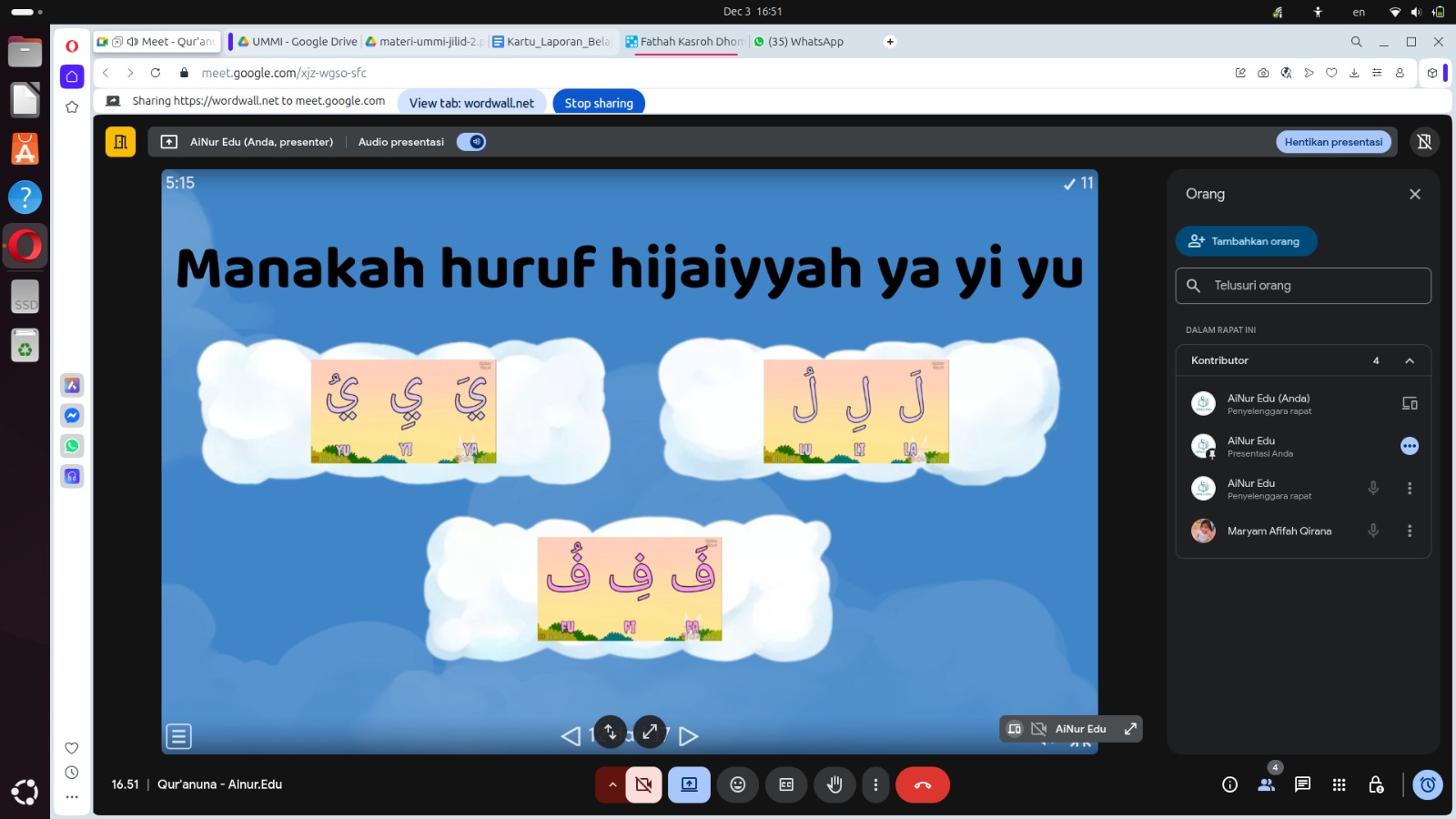This screenshot has width=1456, height=819.
Task: Open more options for Maryam Afifah Qirana
Action: 1410,531
